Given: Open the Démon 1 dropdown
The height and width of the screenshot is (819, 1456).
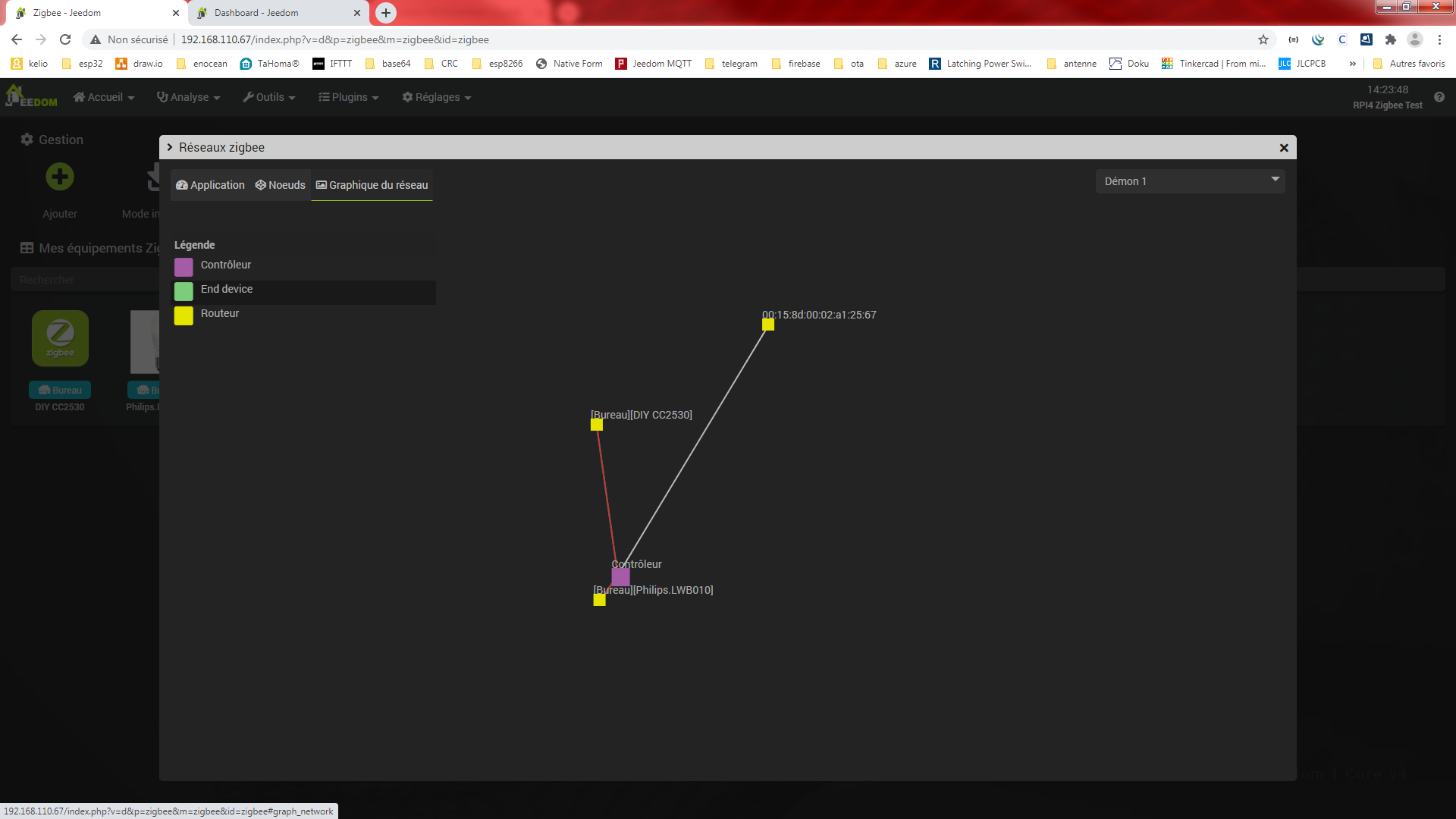Looking at the screenshot, I should (1189, 181).
